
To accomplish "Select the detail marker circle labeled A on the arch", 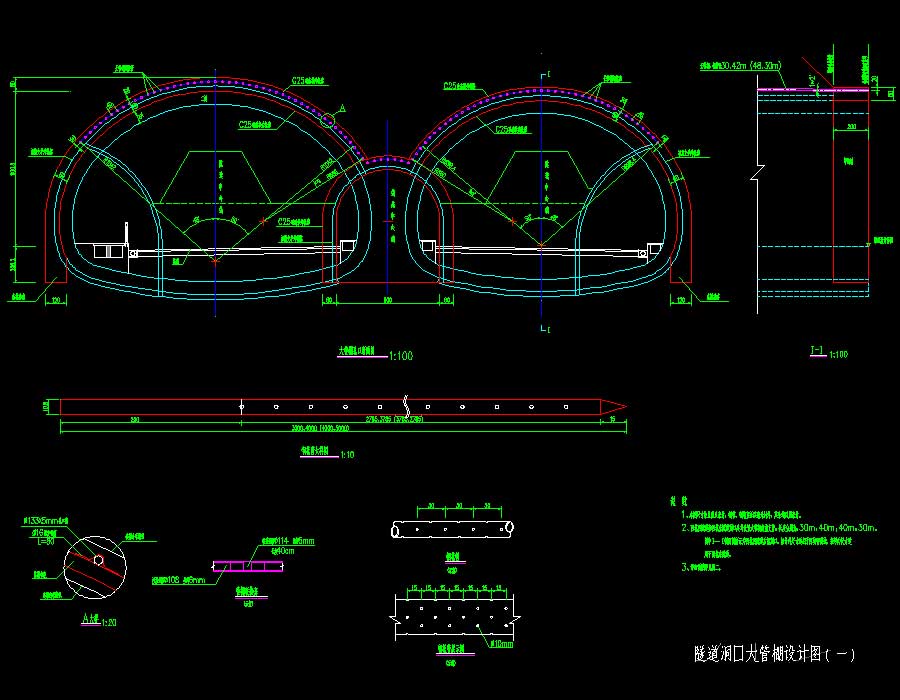I will pos(329,120).
